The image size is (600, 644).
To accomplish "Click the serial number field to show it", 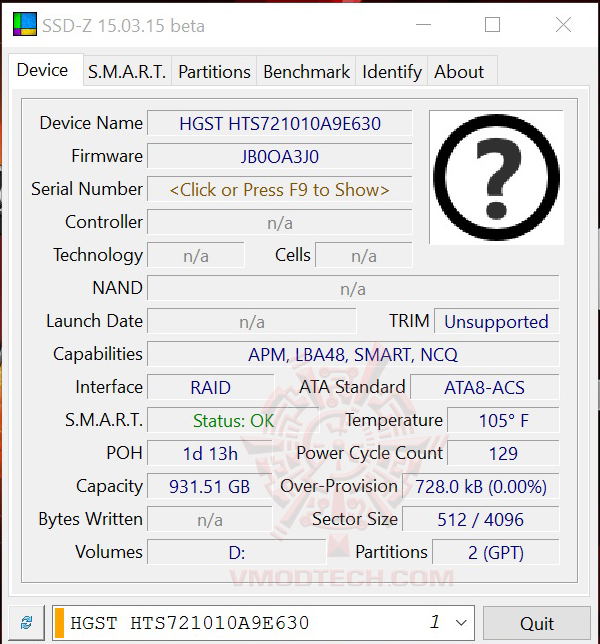I will 279,189.
